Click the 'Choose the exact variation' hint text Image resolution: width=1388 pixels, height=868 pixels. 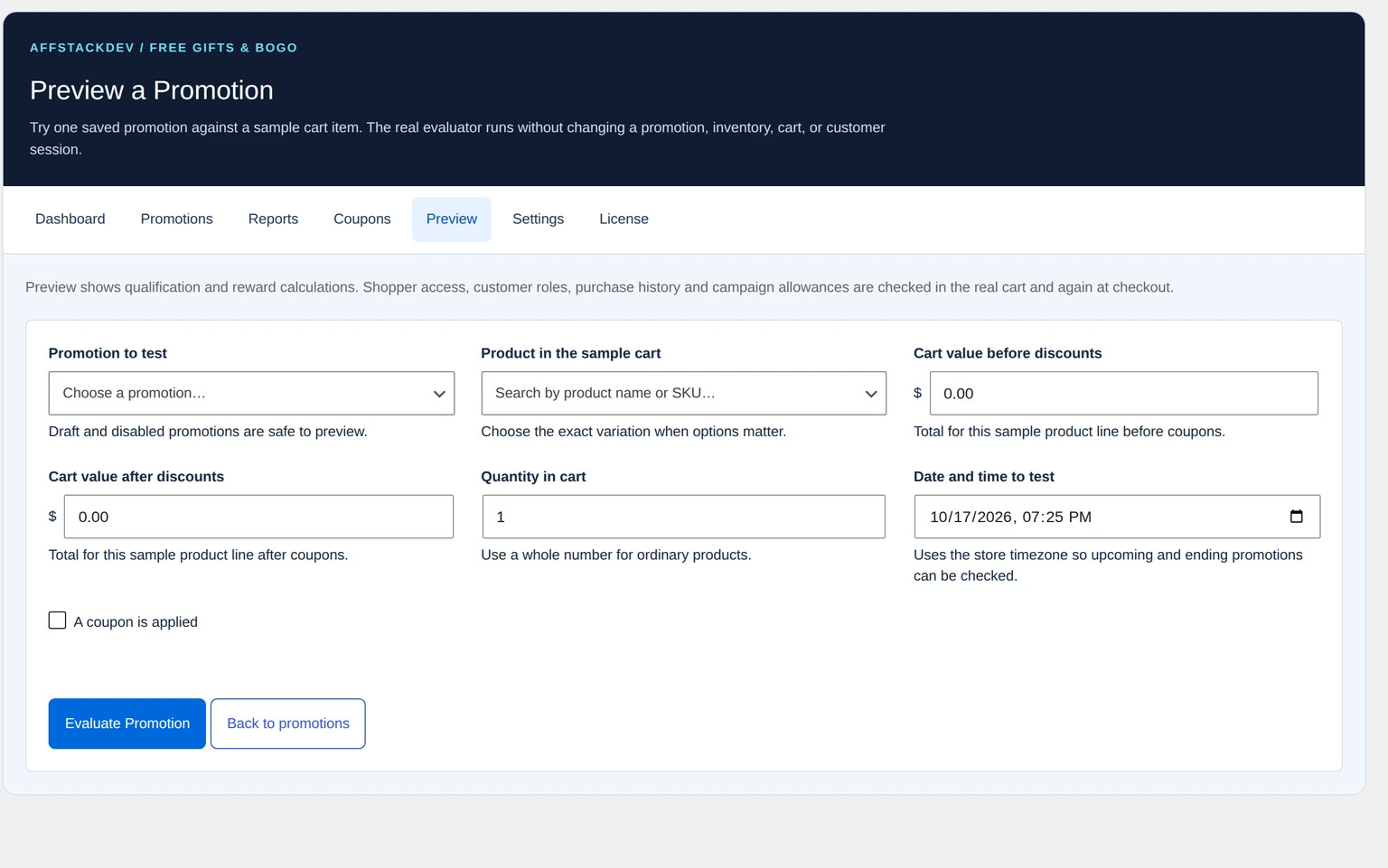(x=633, y=432)
